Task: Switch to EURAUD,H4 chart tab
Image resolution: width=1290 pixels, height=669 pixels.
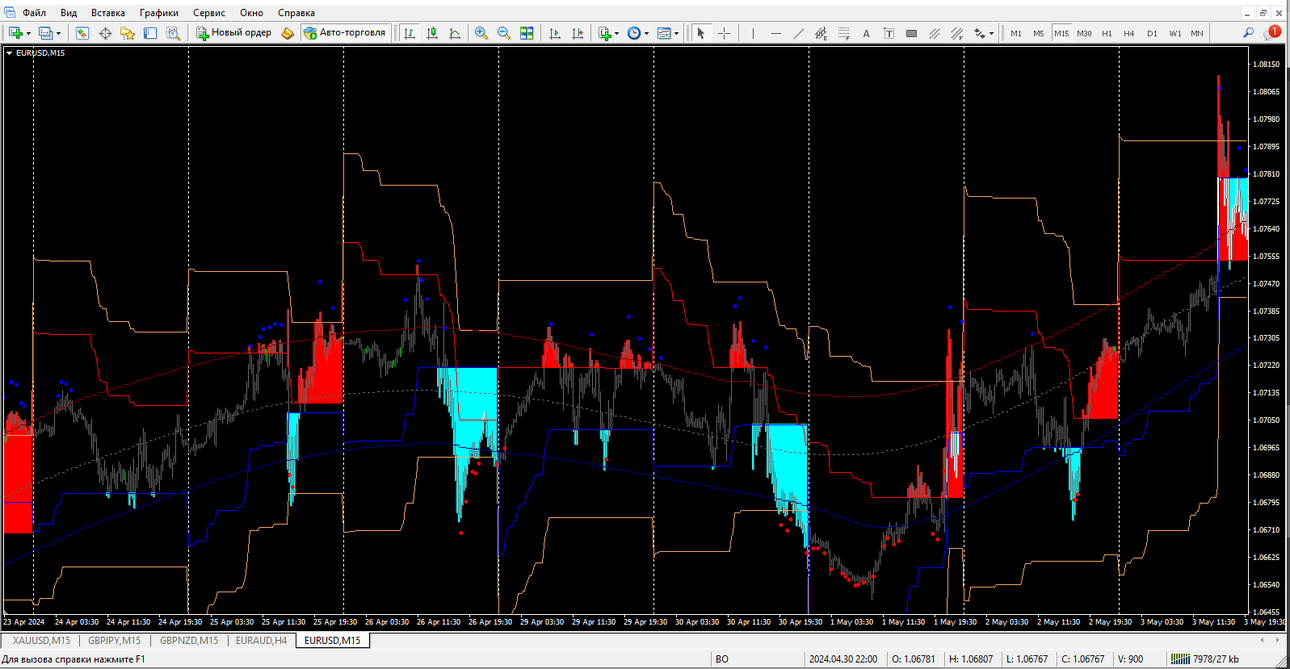Action: click(261, 640)
